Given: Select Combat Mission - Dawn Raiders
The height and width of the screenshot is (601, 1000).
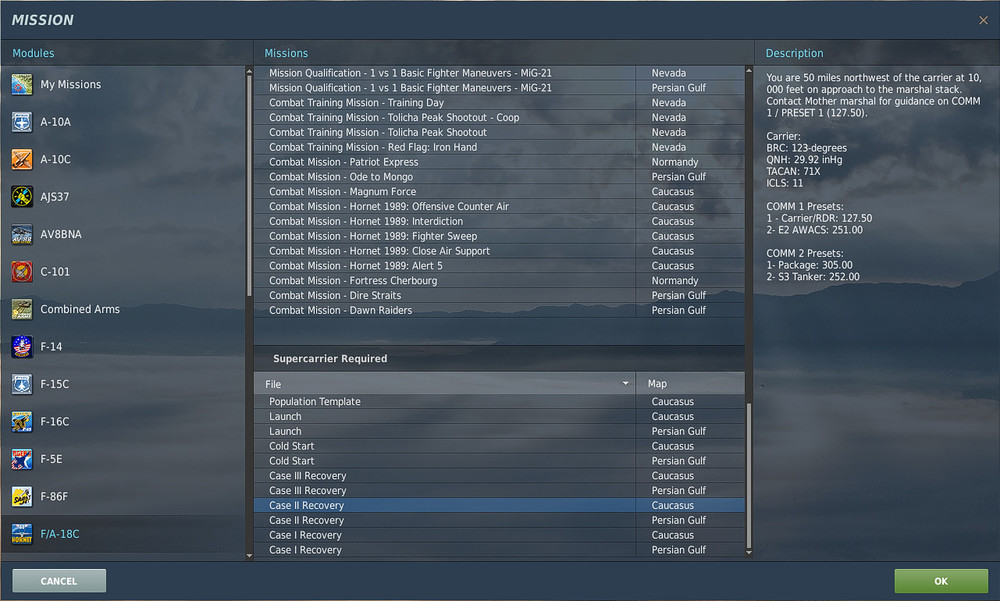Looking at the screenshot, I should coord(499,310).
